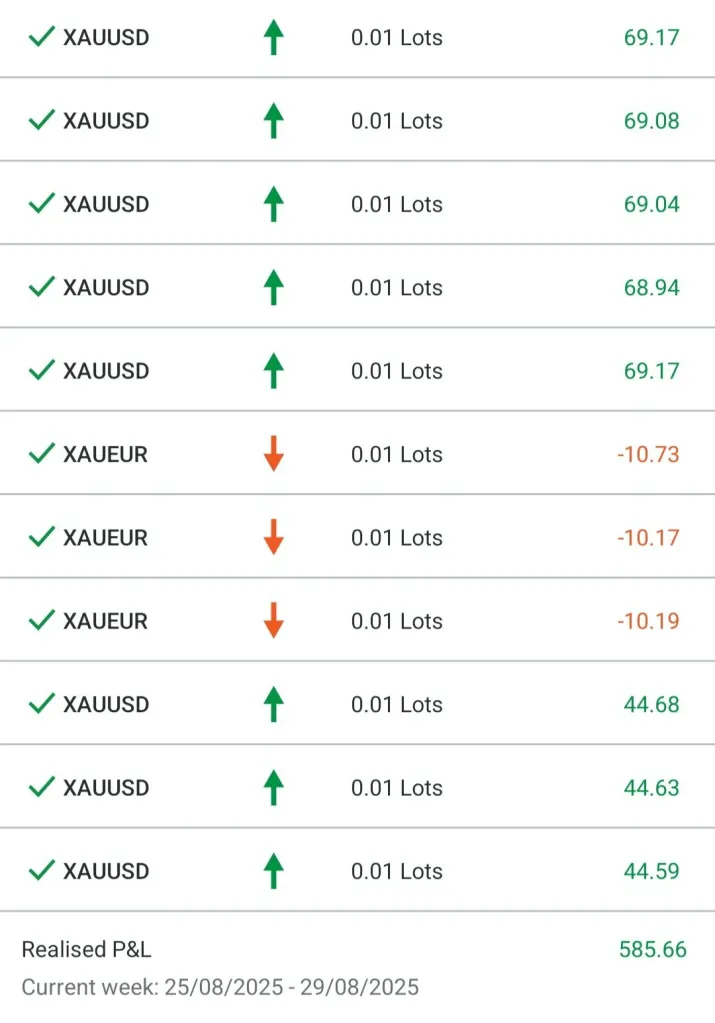Image resolution: width=715 pixels, height=1023 pixels.
Task: Click the up arrow in the 68.94 row
Action: [x=273, y=288]
